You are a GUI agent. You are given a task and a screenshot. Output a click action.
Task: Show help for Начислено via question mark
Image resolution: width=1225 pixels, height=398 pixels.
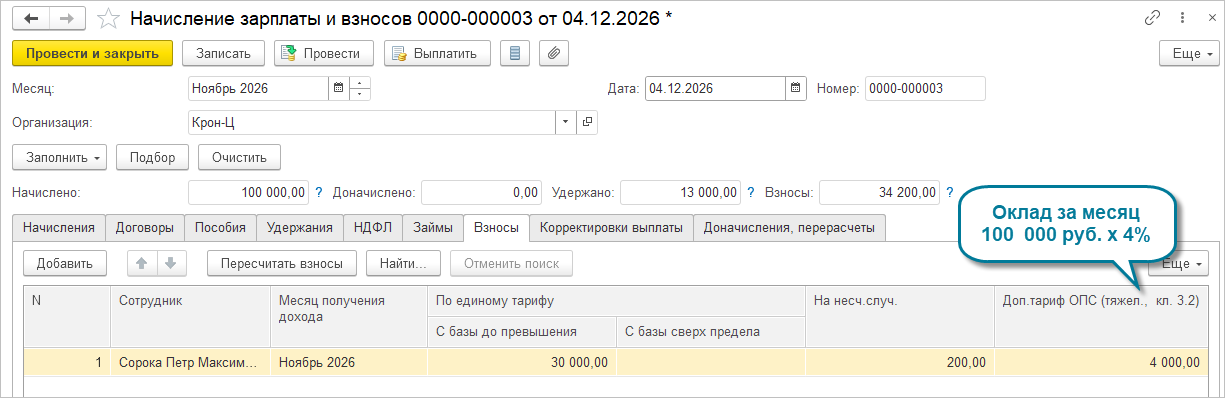point(319,192)
